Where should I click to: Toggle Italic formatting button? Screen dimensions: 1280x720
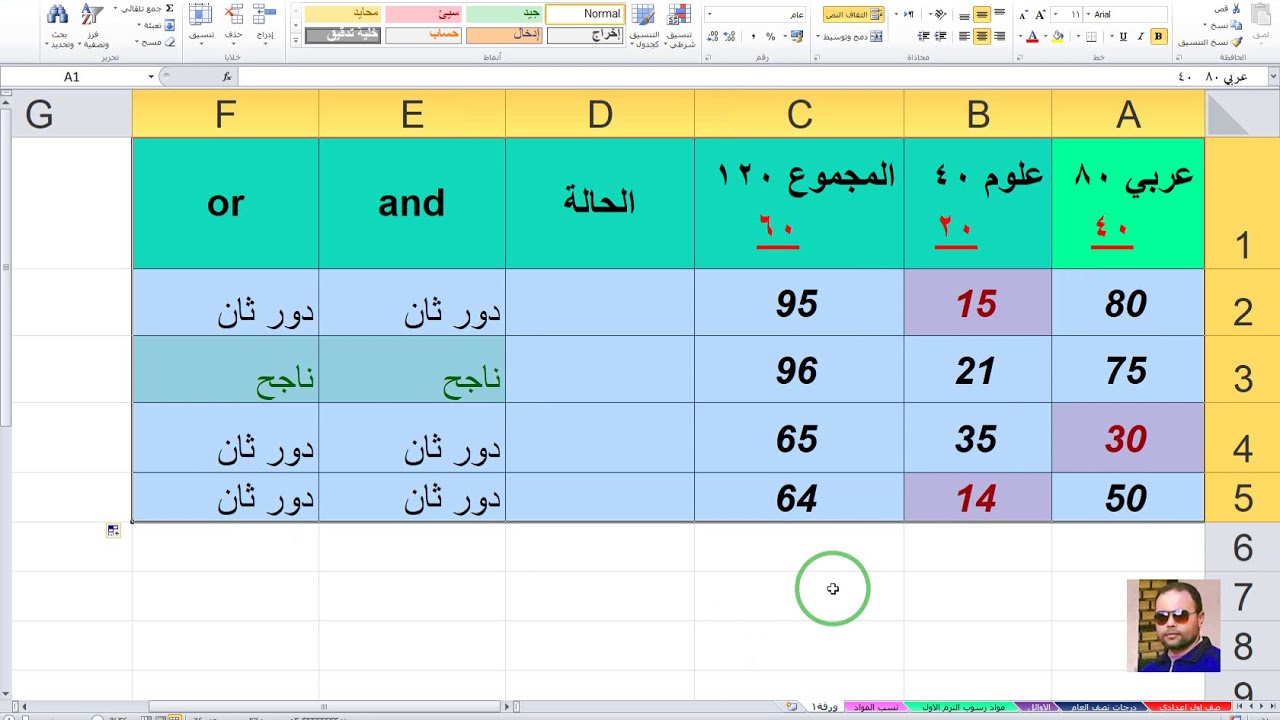[x=1140, y=36]
